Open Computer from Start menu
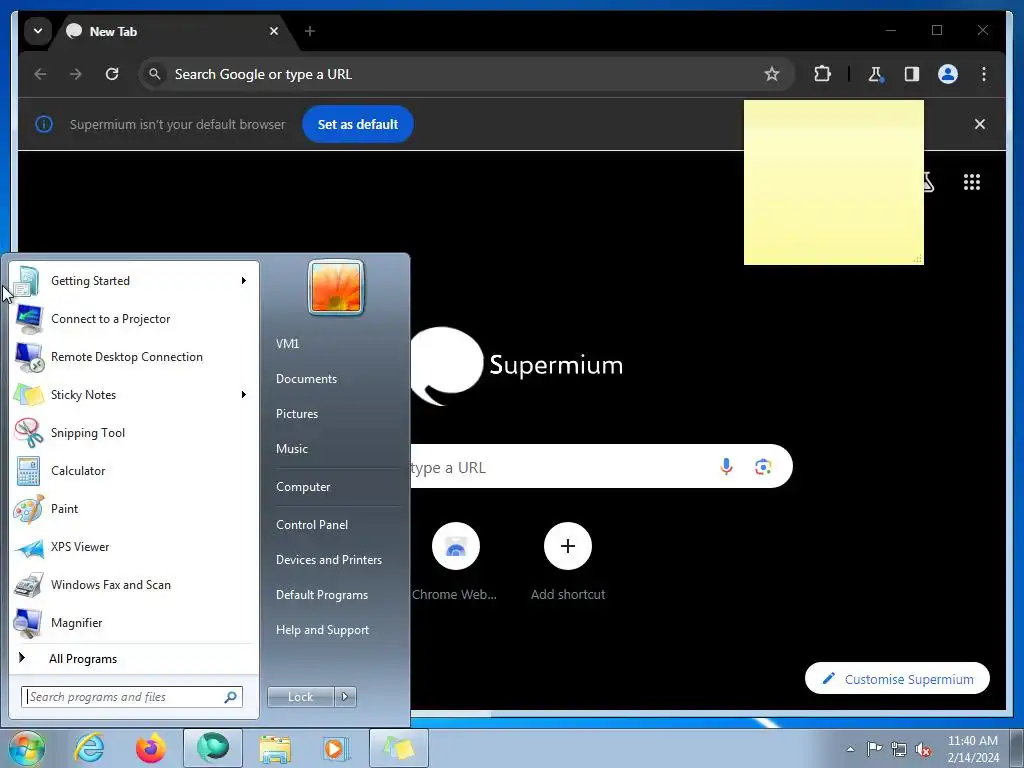Viewport: 1024px width, 768px height. pyautogui.click(x=303, y=487)
